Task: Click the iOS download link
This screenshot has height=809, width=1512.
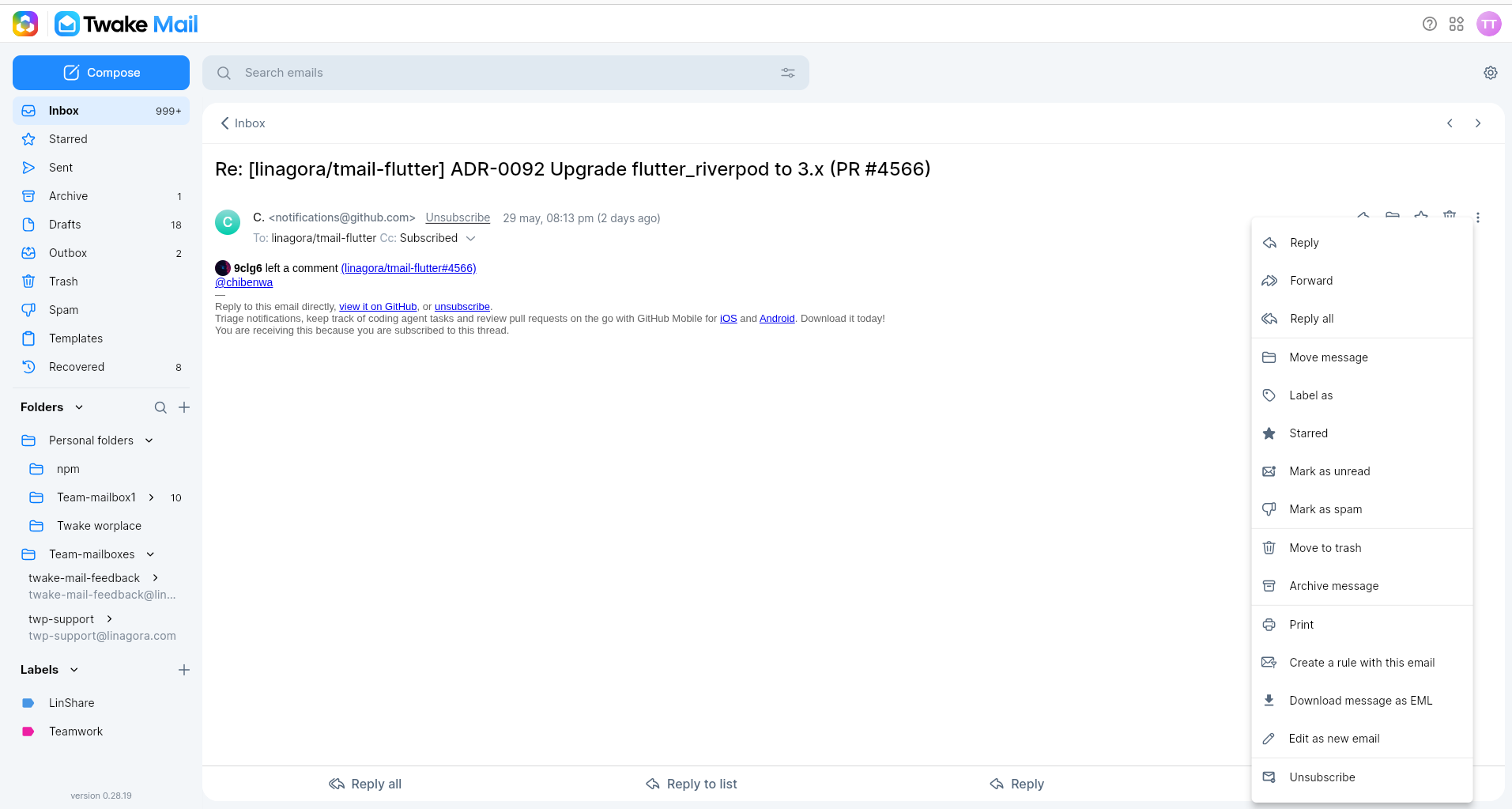Action: tap(728, 319)
